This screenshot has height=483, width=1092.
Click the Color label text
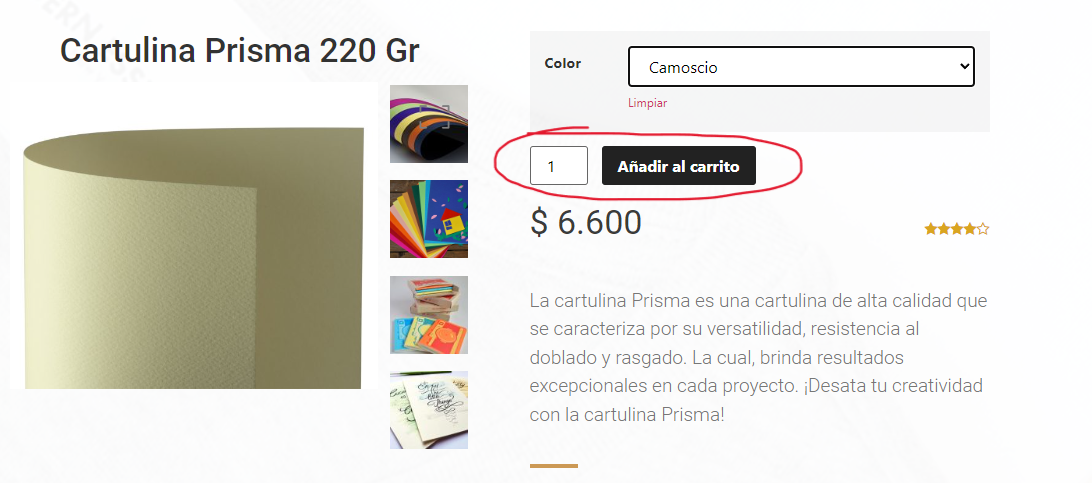click(x=563, y=63)
